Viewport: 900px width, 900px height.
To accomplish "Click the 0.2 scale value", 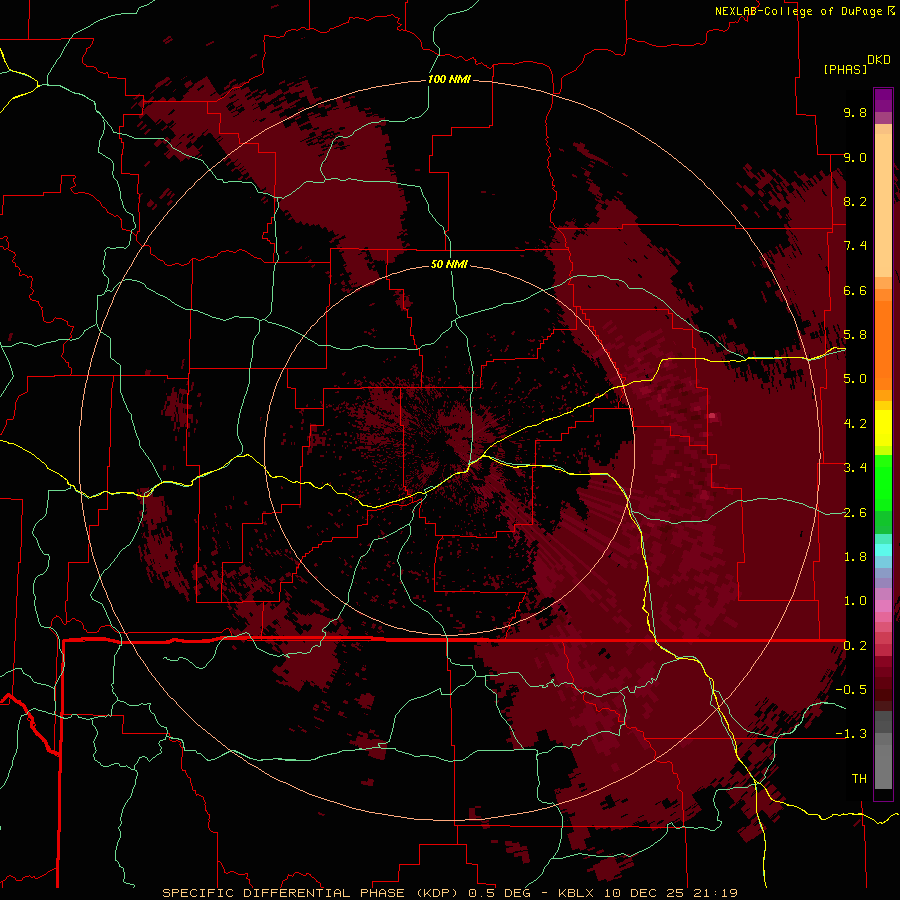I will 855,646.
